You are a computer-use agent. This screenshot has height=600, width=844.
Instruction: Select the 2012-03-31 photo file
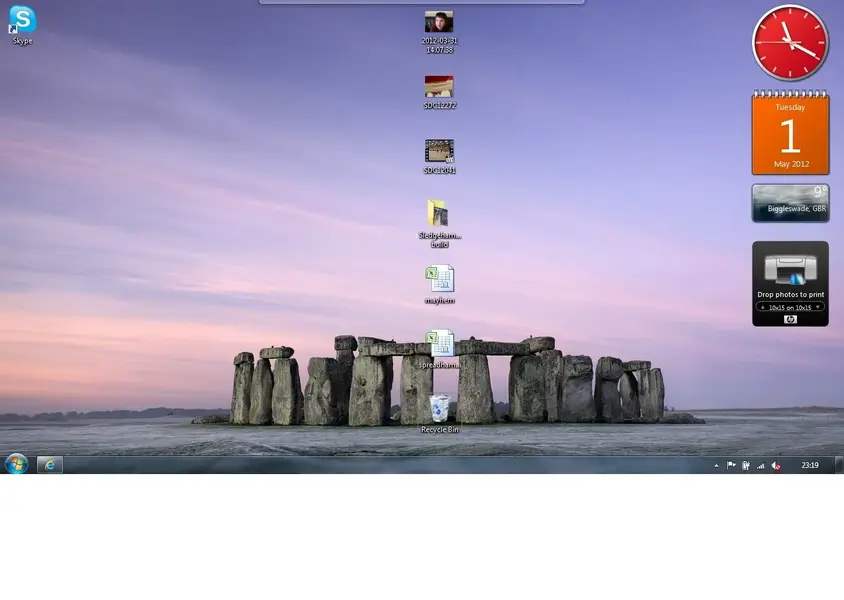coord(439,23)
